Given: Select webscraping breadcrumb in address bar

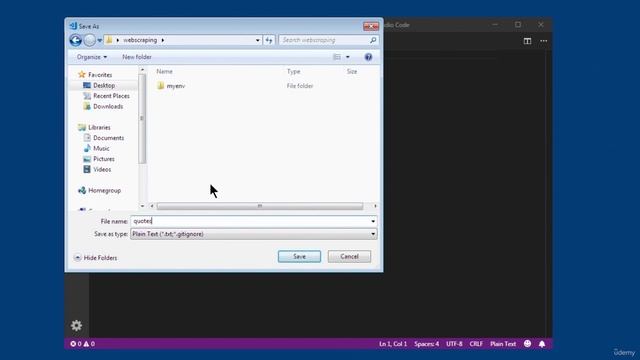Looking at the screenshot, I should tap(140, 40).
